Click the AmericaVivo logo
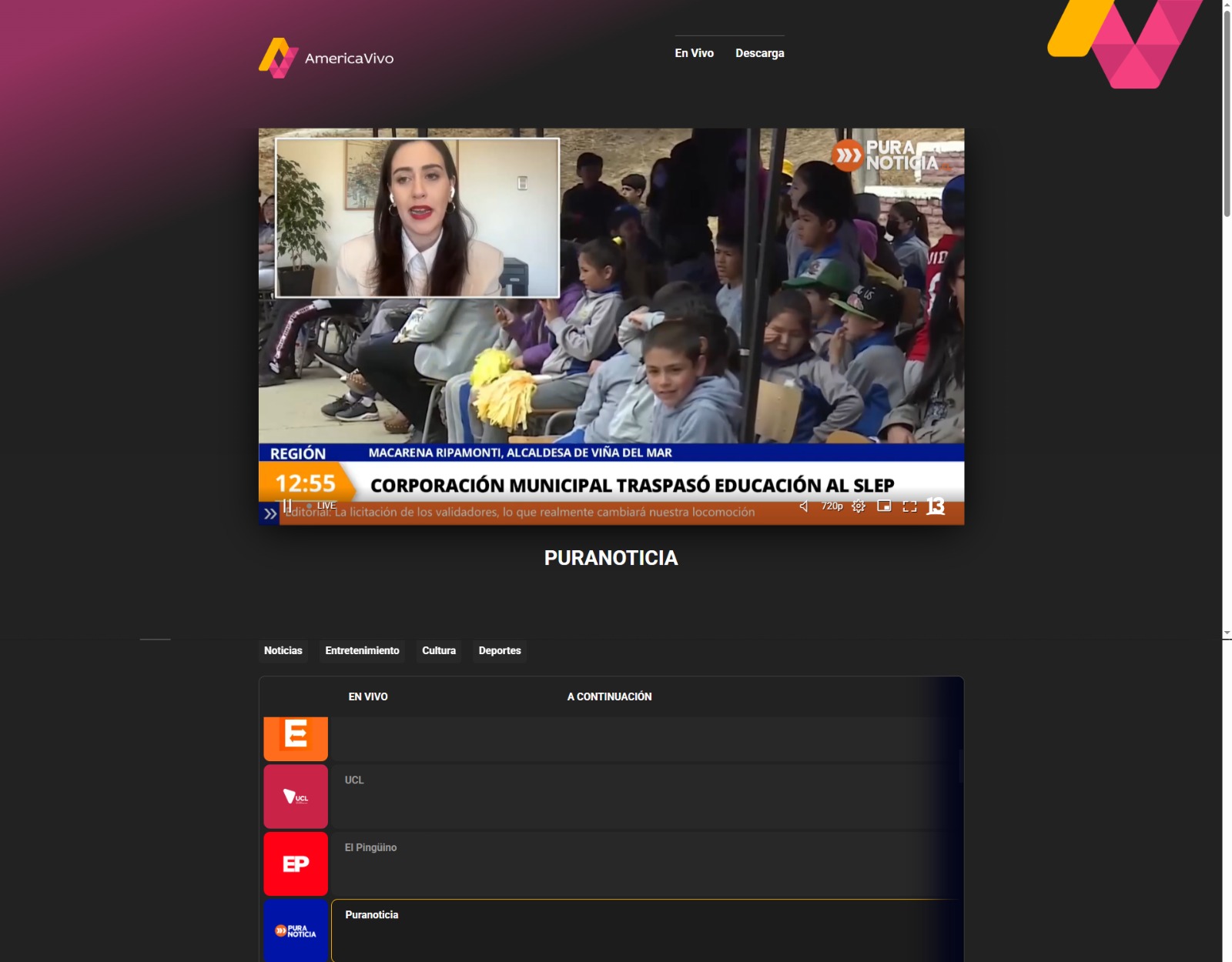 326,58
